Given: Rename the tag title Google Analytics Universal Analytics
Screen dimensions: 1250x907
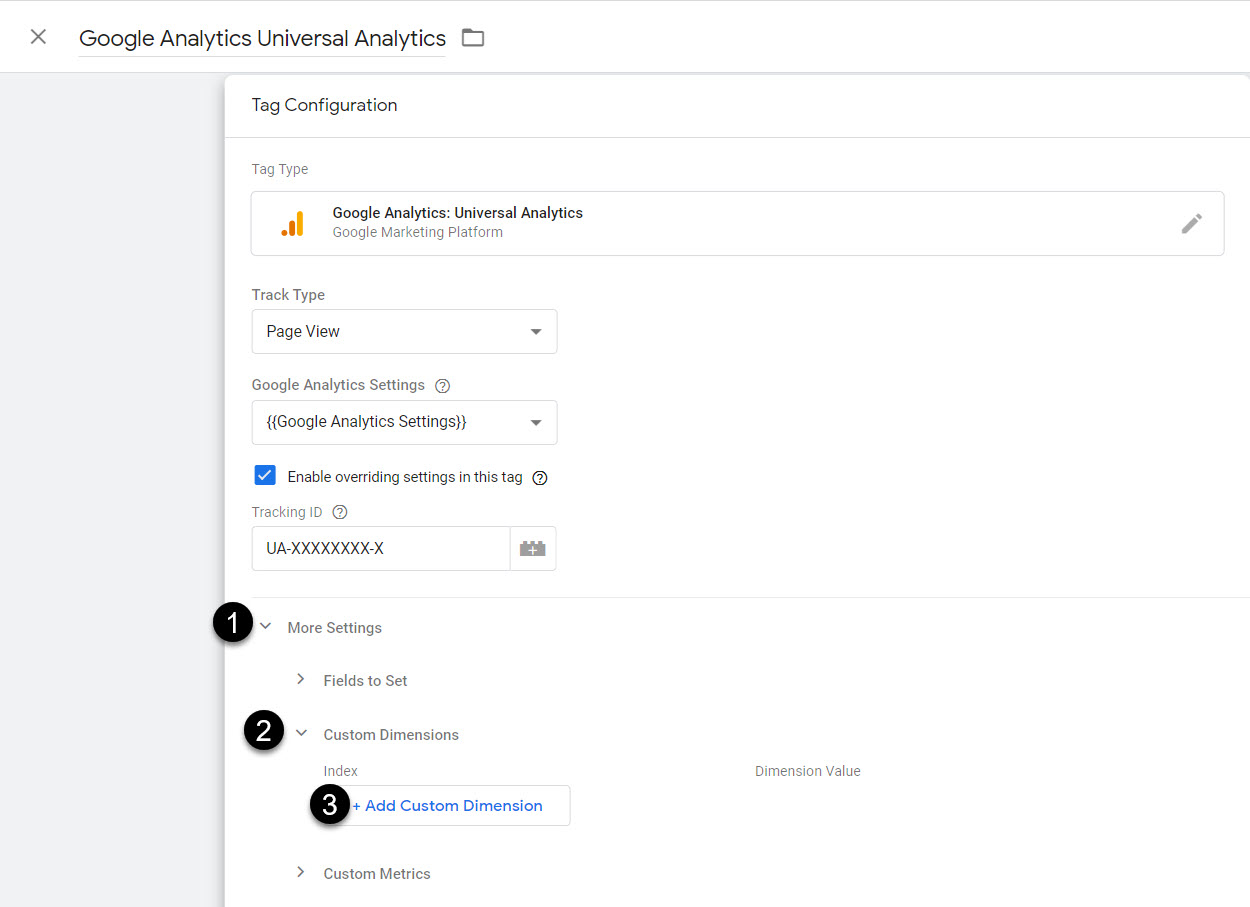Looking at the screenshot, I should [x=262, y=38].
